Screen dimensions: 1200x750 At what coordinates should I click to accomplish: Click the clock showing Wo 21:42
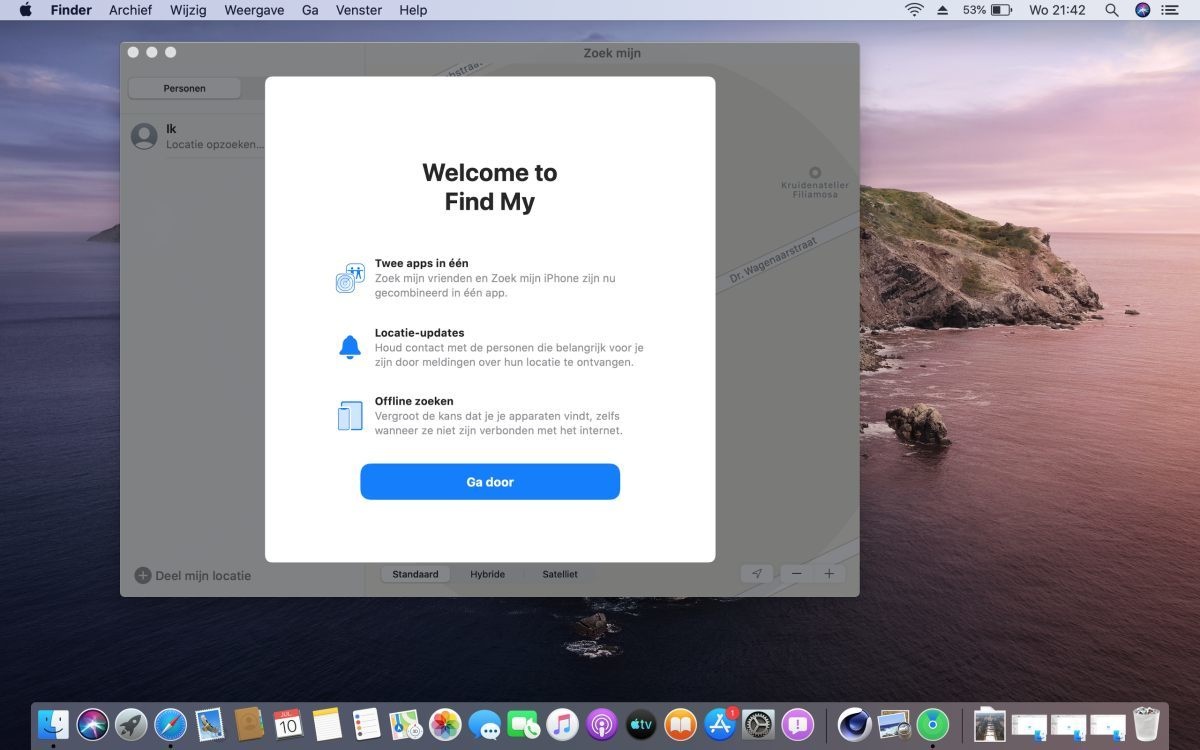[1057, 10]
